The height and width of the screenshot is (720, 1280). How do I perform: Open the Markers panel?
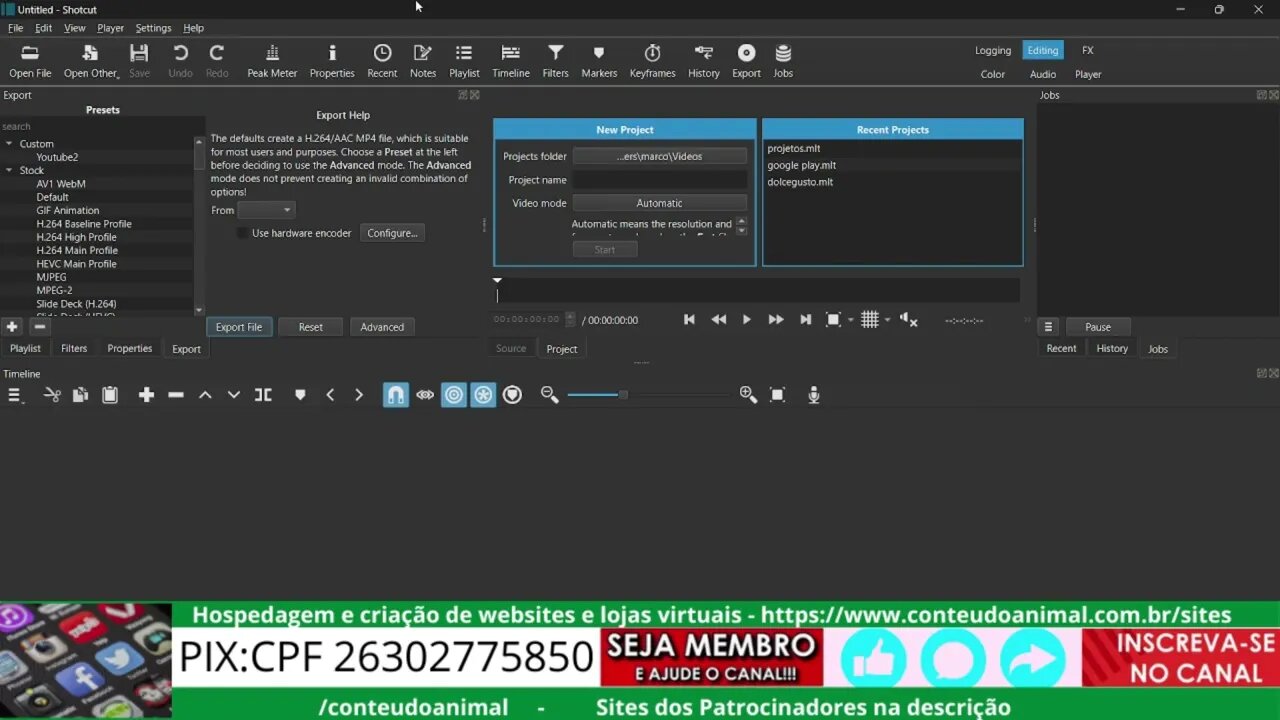599,61
